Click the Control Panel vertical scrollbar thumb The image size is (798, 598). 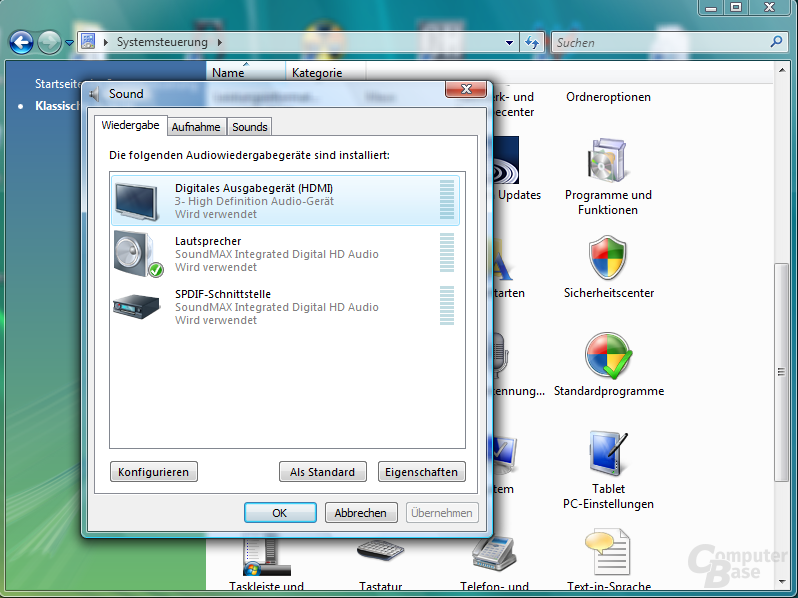coord(781,372)
